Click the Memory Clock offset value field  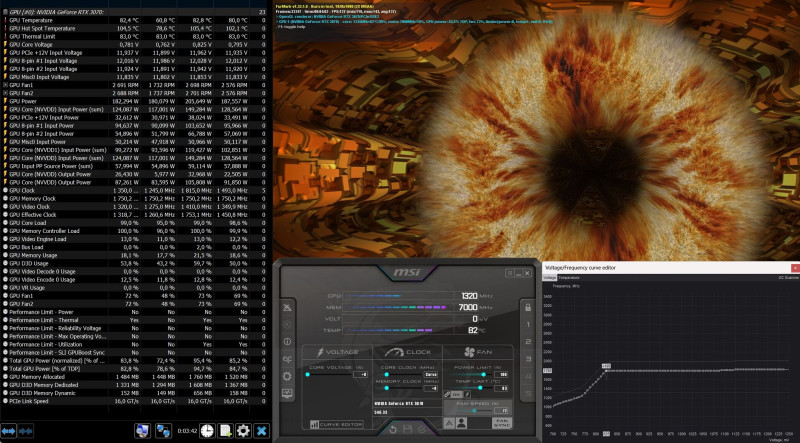pos(431,388)
